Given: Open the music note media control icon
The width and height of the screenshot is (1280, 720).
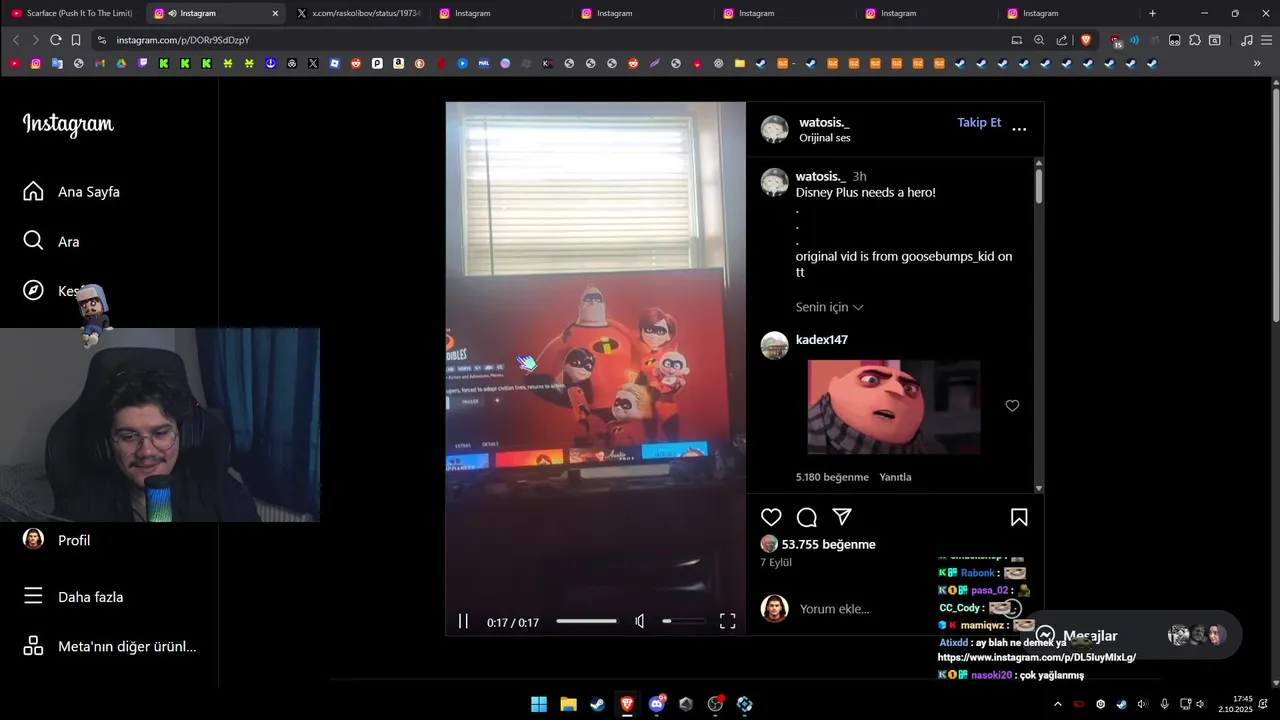Looking at the screenshot, I should tap(1246, 40).
